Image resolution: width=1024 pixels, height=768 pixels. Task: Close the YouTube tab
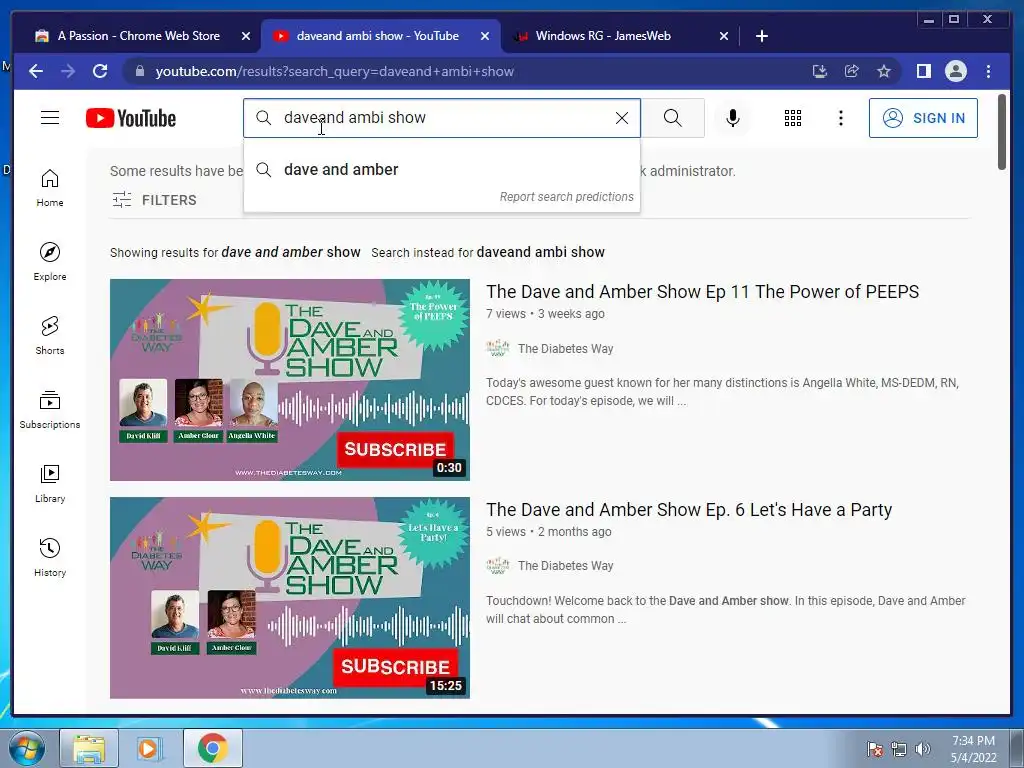click(485, 36)
